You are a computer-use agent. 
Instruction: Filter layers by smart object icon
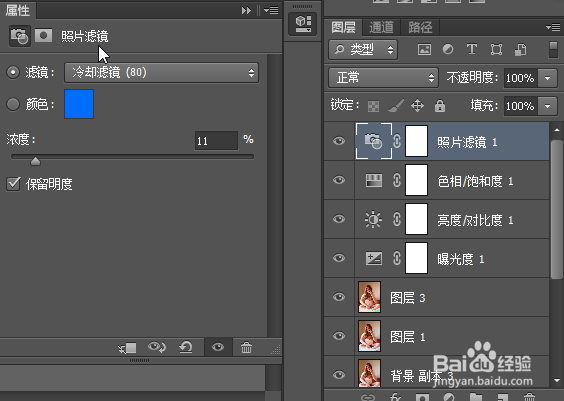click(520, 49)
